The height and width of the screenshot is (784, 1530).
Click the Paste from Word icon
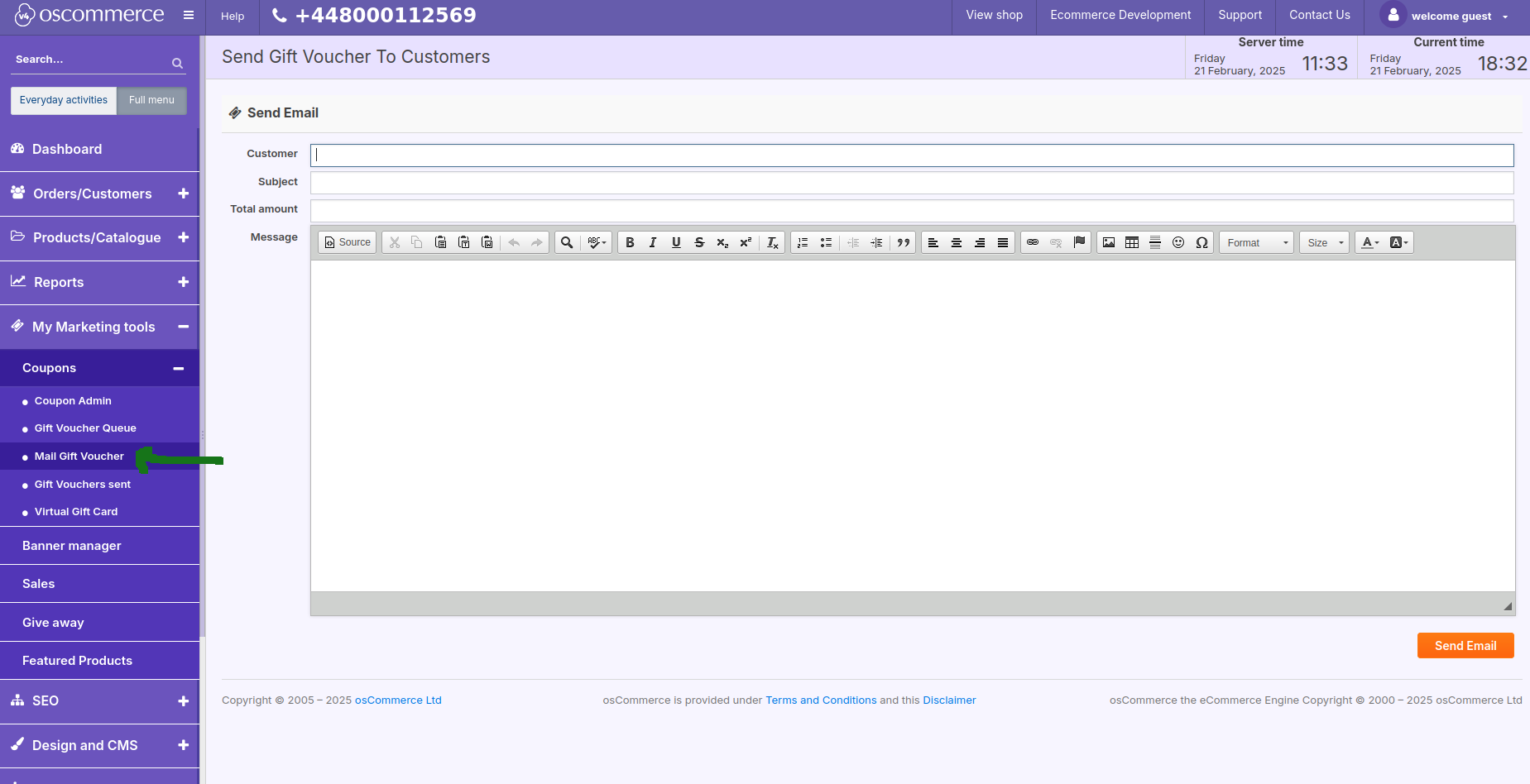487,242
